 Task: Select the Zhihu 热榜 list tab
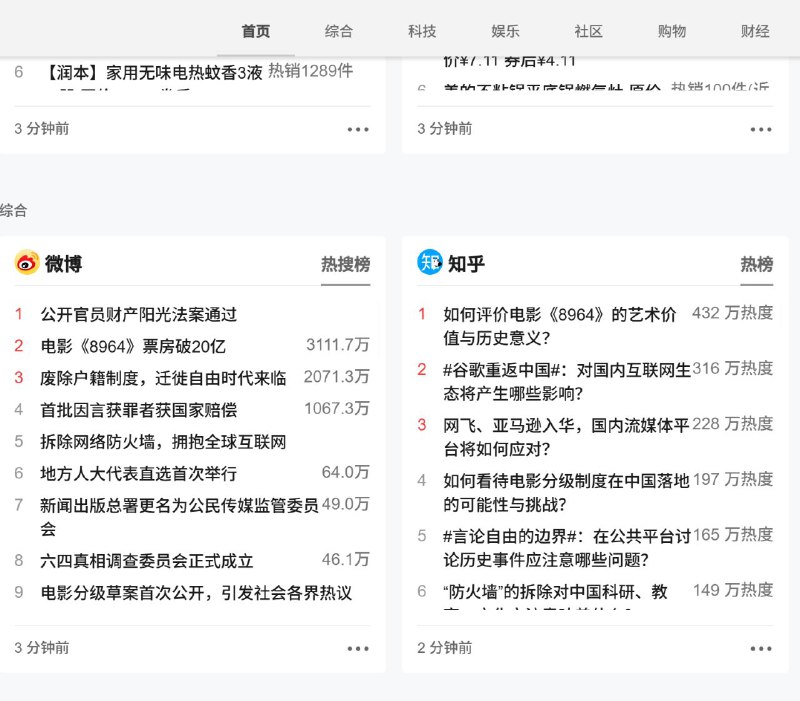(756, 264)
